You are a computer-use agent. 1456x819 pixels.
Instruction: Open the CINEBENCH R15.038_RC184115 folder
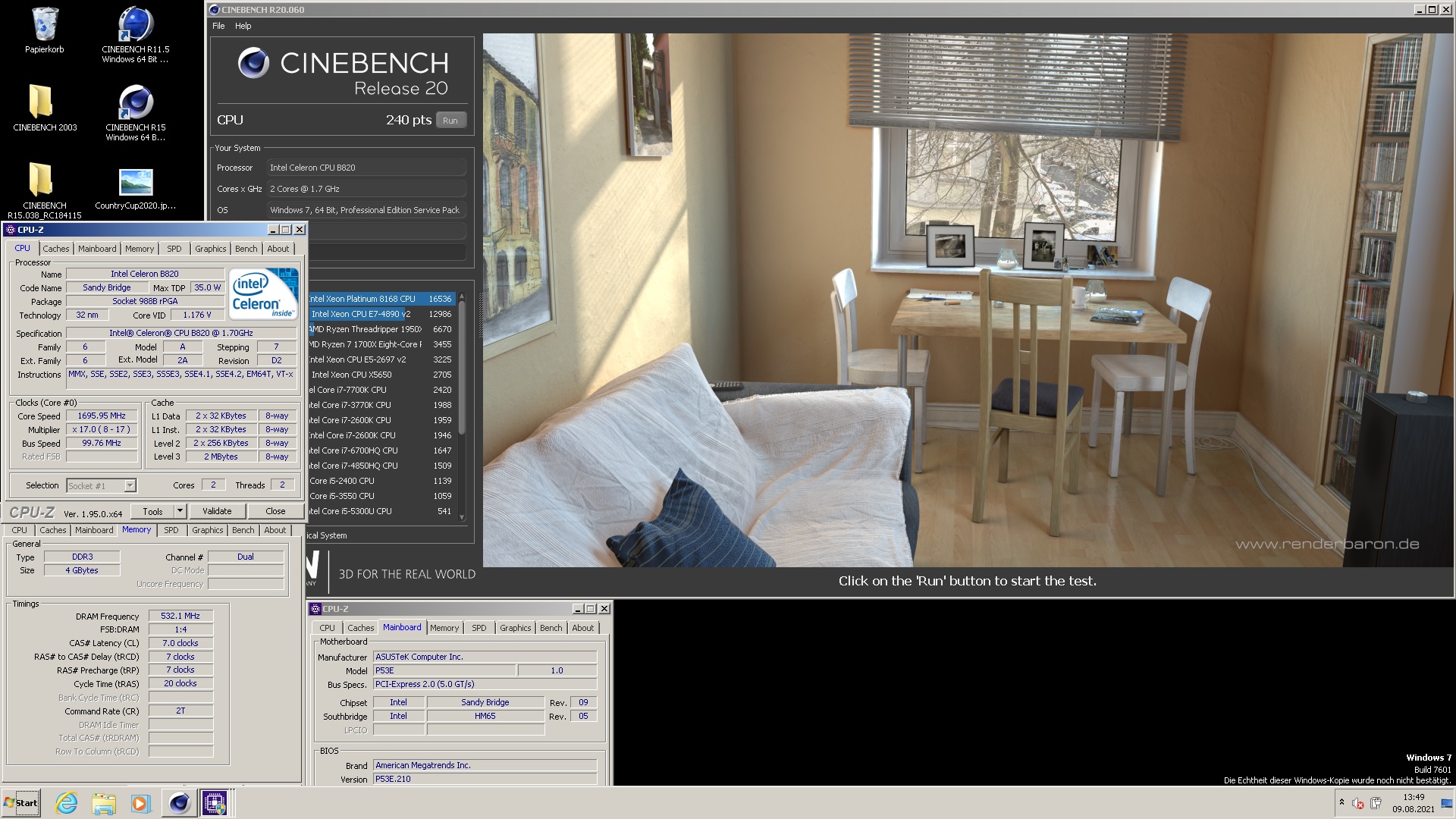click(x=45, y=190)
